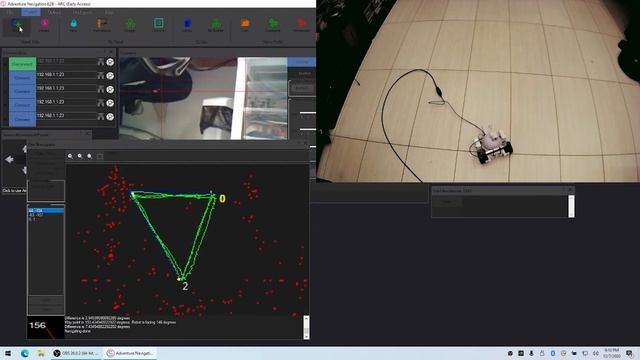The width and height of the screenshot is (640, 360).
Task: Click the Bluetooth tray icon
Action: pyautogui.click(x=553, y=353)
